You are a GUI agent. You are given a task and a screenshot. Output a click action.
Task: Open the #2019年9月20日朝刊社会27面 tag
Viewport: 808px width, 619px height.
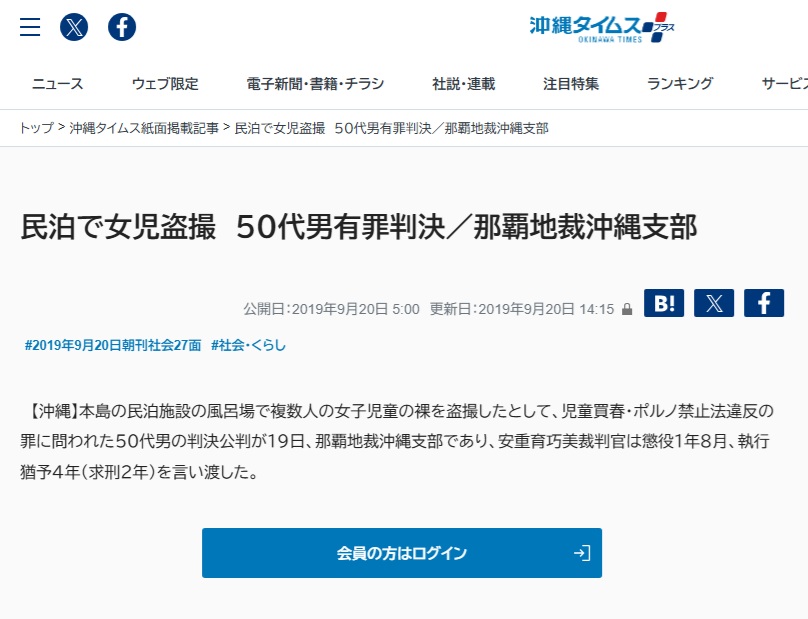point(113,345)
